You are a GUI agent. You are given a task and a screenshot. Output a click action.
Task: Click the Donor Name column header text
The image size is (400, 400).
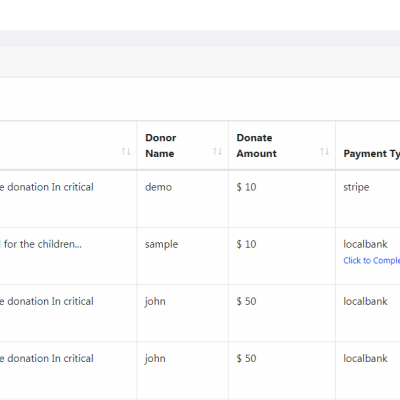pos(161,146)
